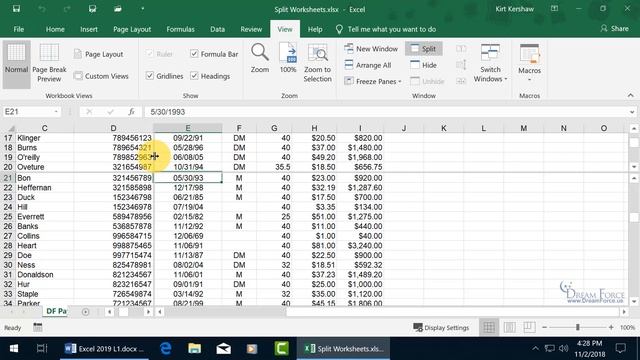Click the Save icon in title bar
Viewport: 640px width, 360px height.
(x=16, y=9)
